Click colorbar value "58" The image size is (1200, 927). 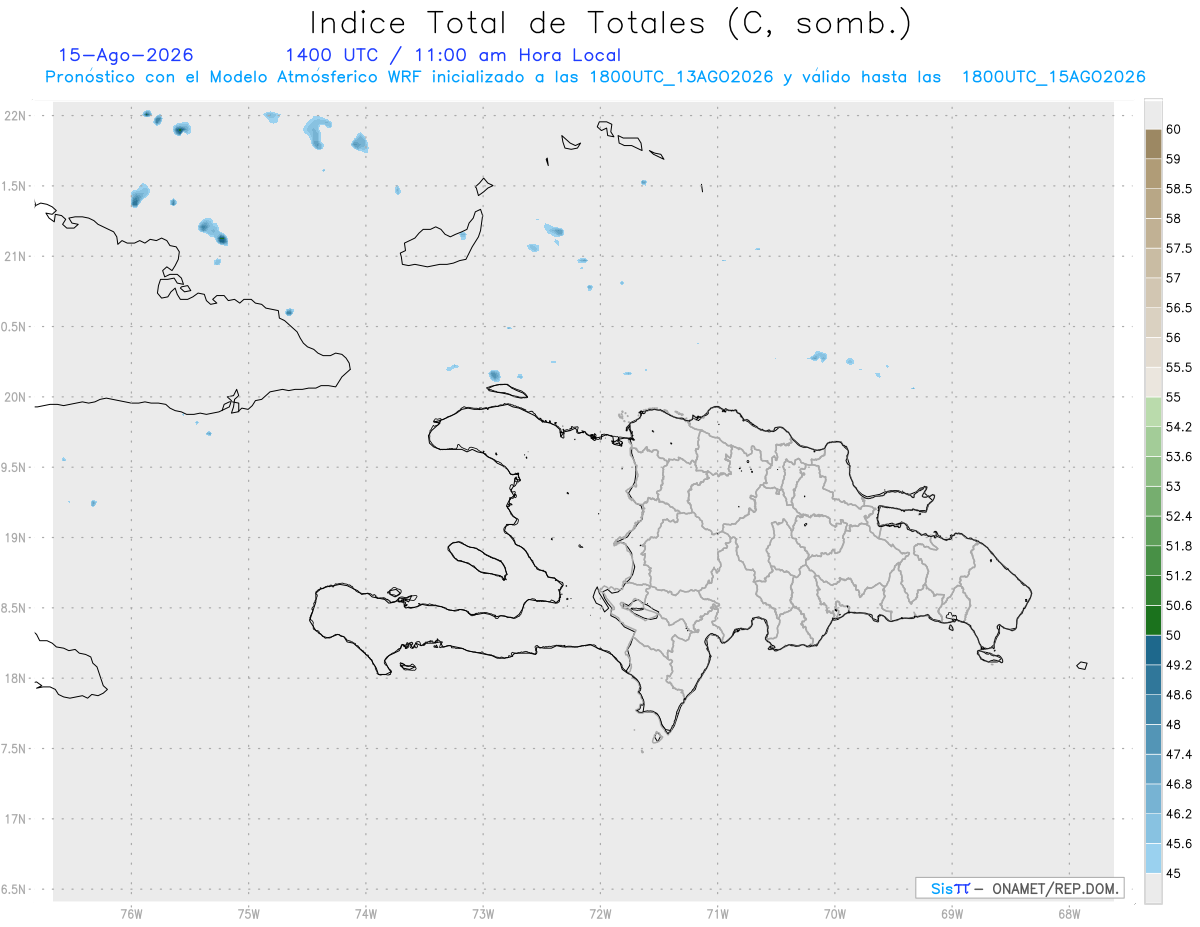pyautogui.click(x=1173, y=218)
